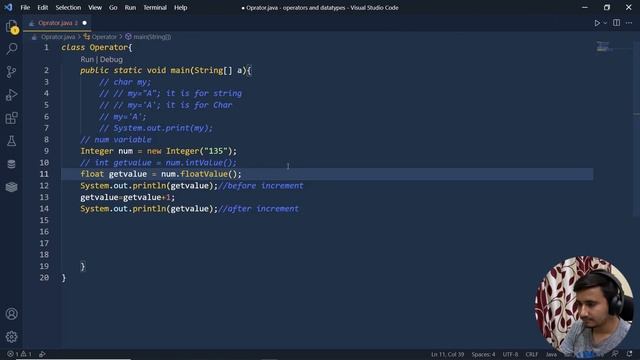This screenshot has width=640, height=360.
Task: Open the Extensions view
Action: (x=11, y=118)
